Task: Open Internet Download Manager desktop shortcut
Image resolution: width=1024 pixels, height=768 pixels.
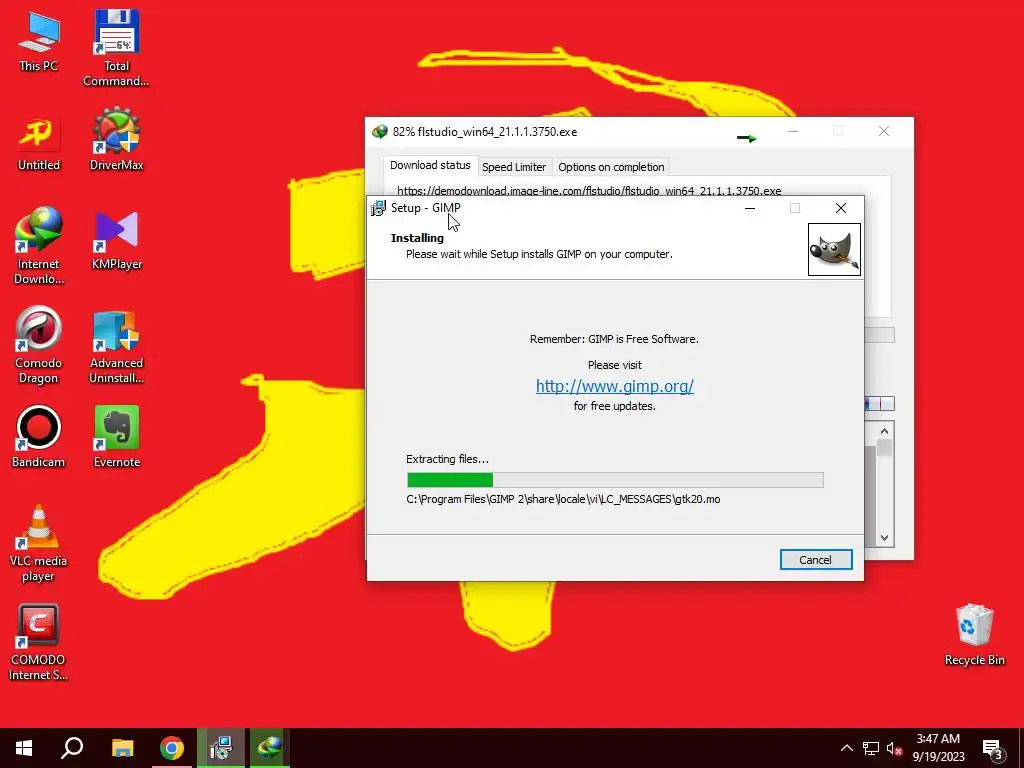Action: click(39, 246)
